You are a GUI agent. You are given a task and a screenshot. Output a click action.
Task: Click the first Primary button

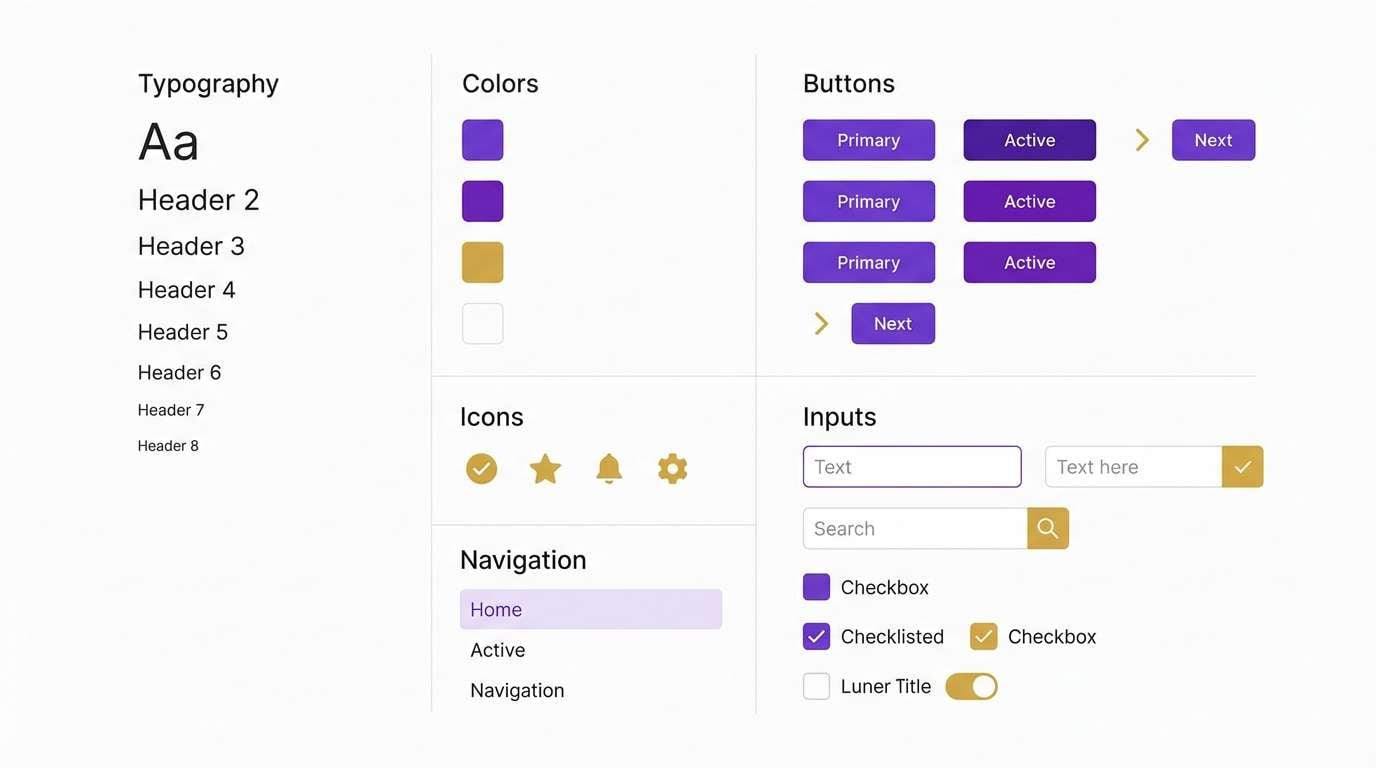point(868,140)
